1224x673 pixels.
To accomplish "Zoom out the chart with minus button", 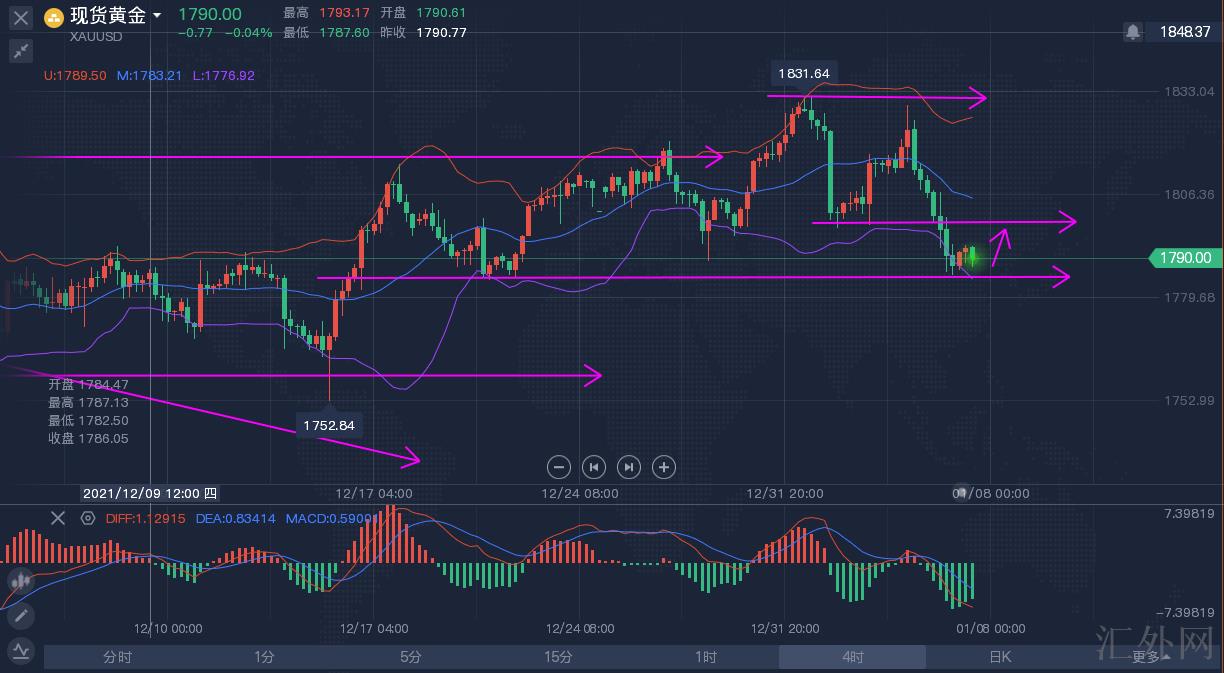I will [559, 466].
